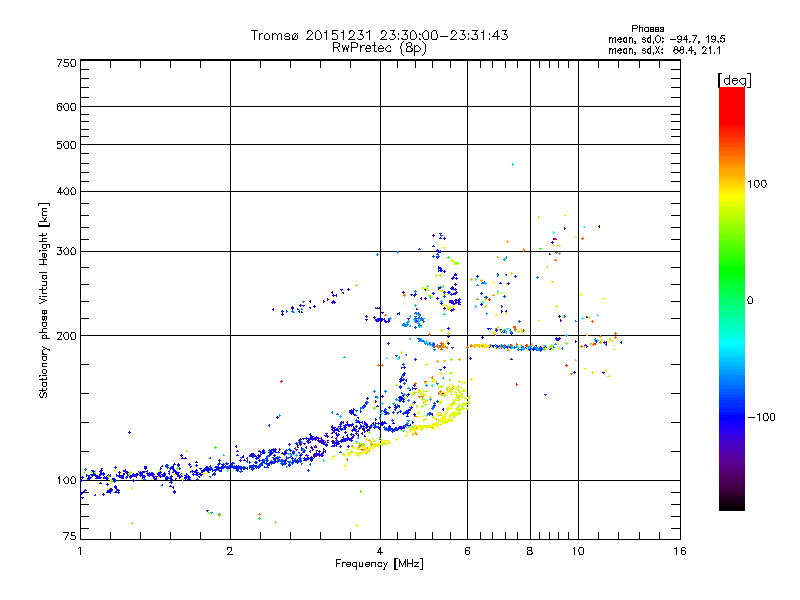
Task: Click the x-axis label '16'
Action: pyautogui.click(x=680, y=551)
